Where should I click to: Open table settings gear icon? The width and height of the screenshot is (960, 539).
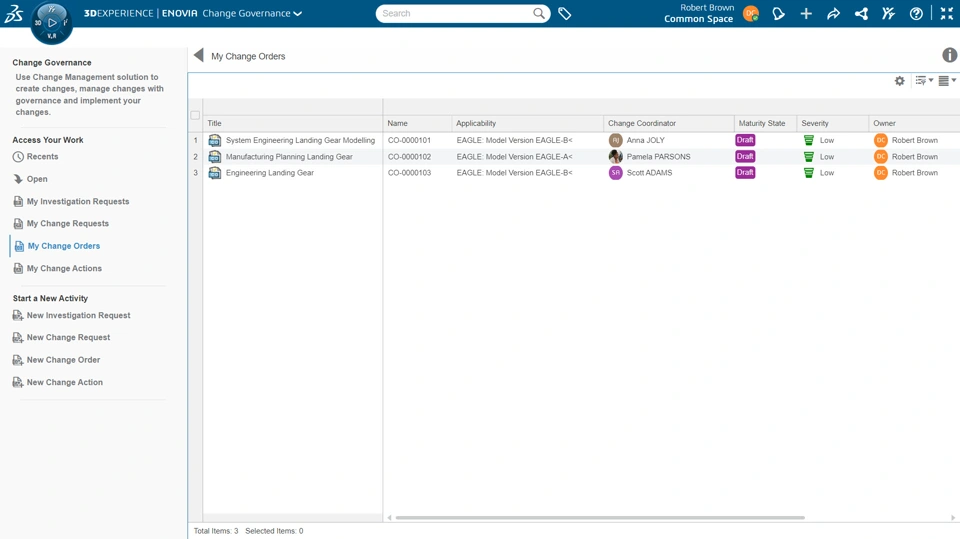point(899,81)
